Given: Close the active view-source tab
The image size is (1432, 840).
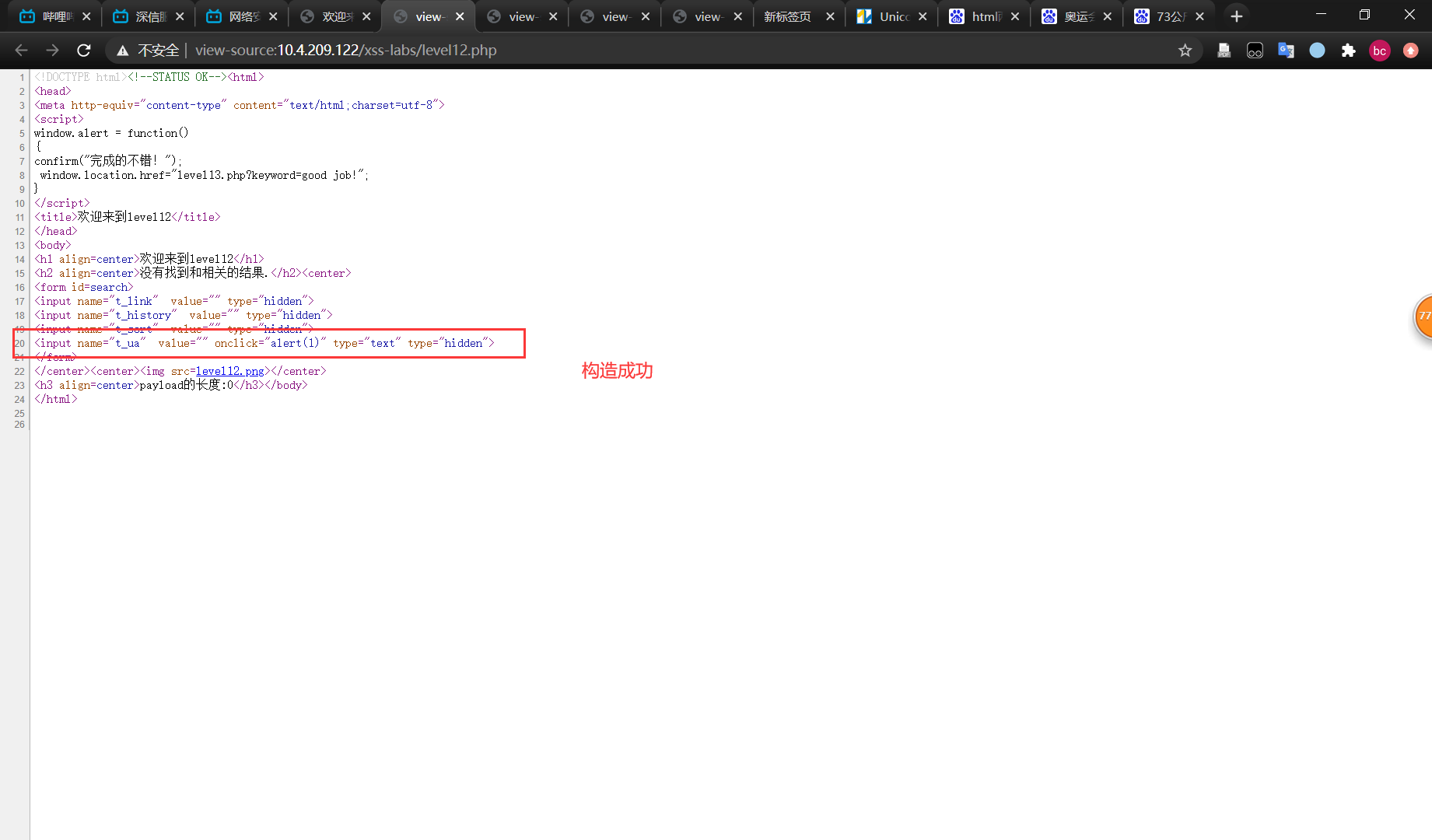Looking at the screenshot, I should [x=460, y=16].
